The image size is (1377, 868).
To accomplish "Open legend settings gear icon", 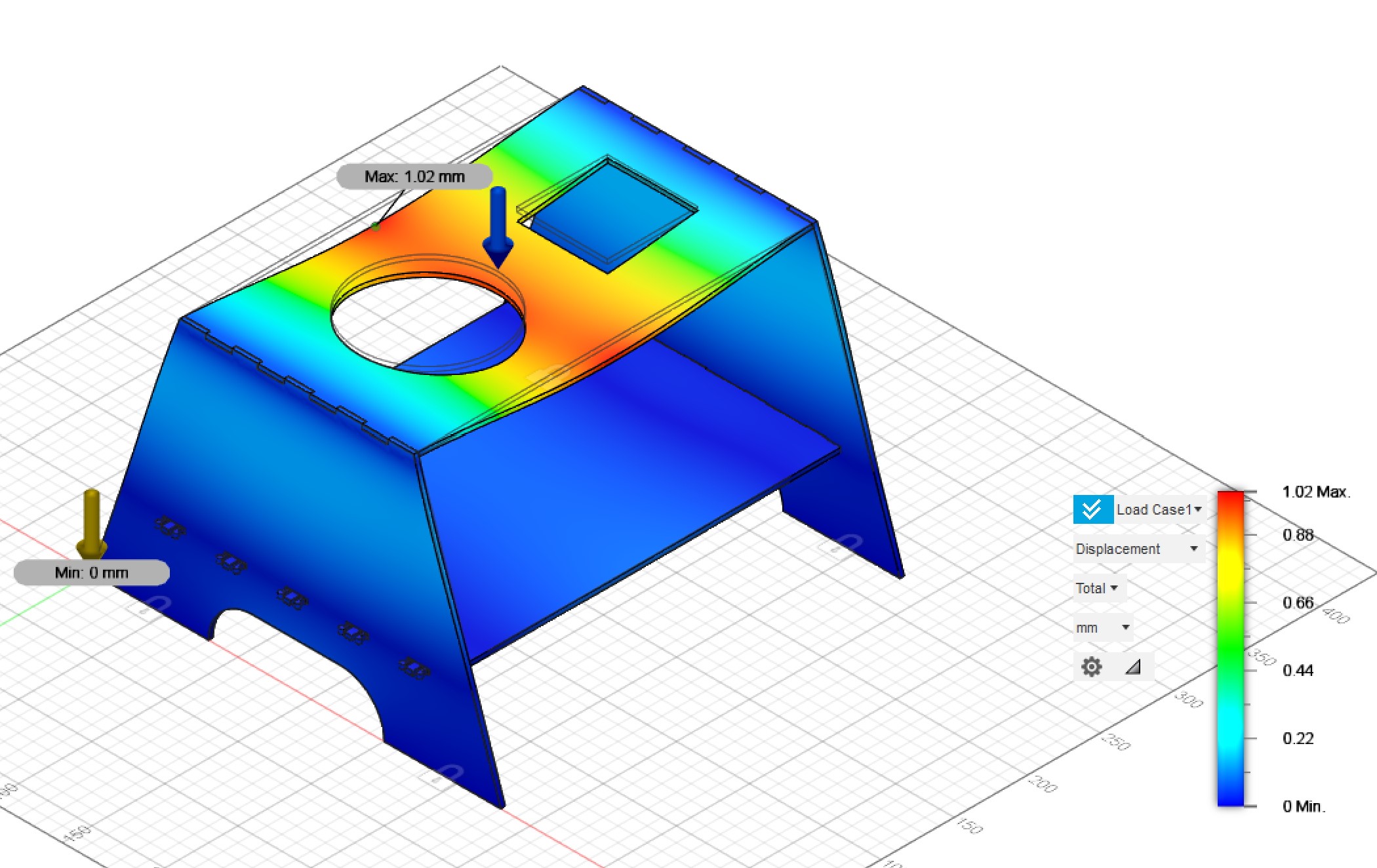I will [1091, 667].
